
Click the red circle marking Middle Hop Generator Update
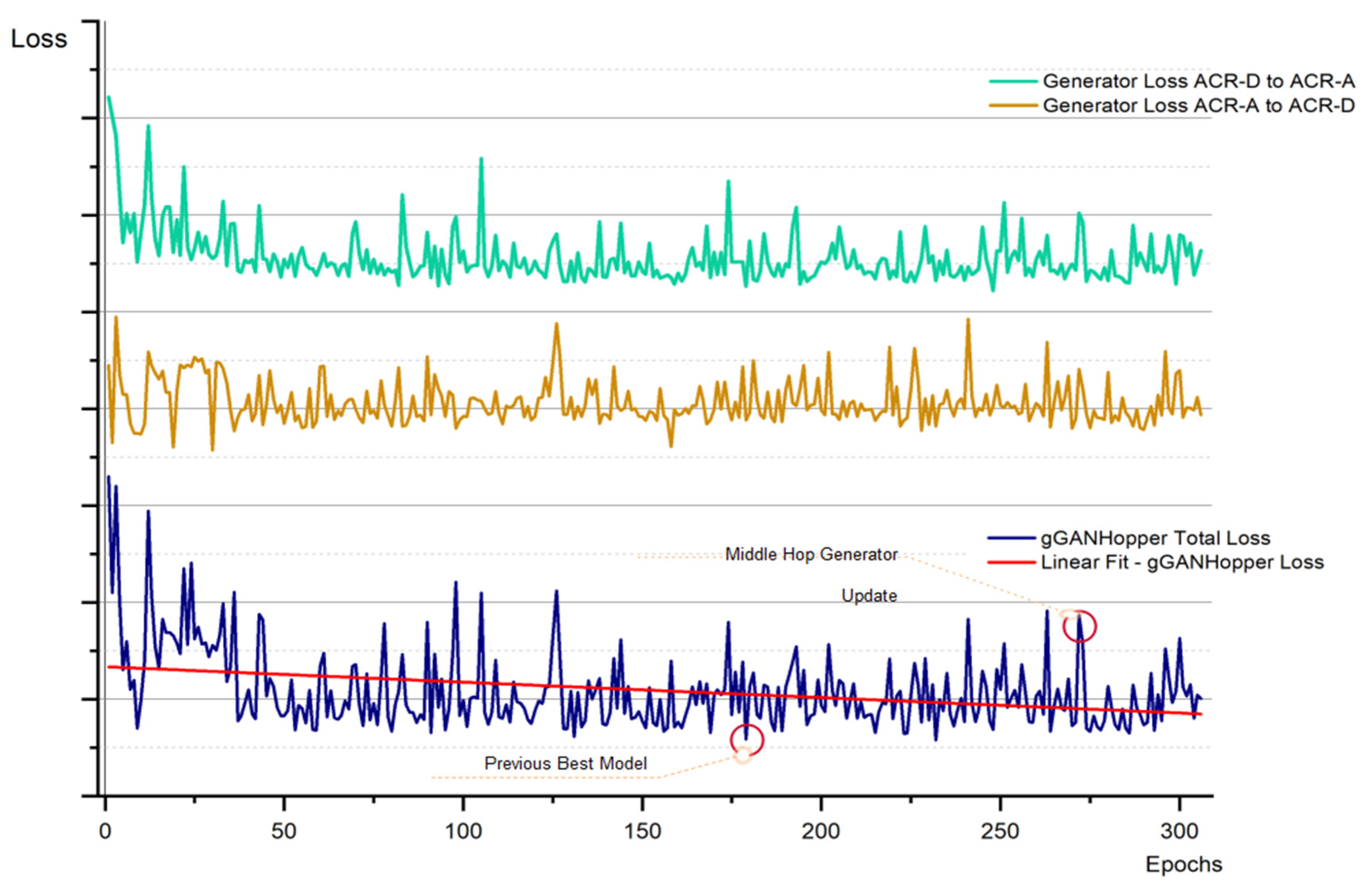(1079, 627)
